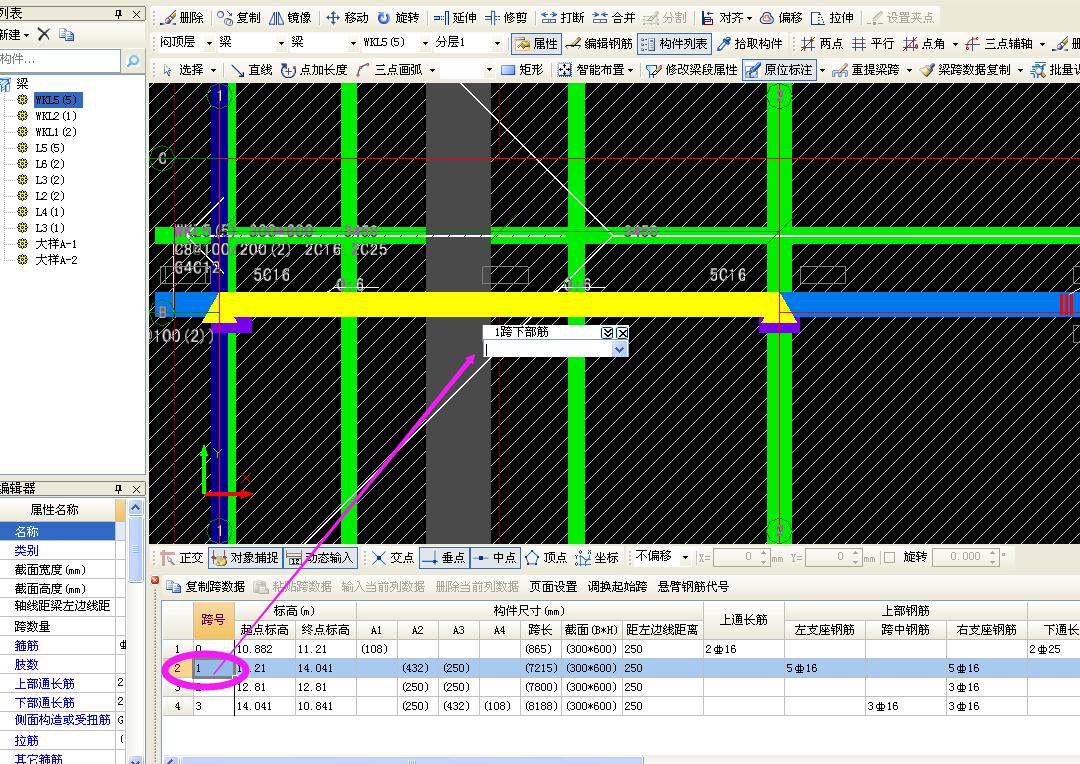Image resolution: width=1080 pixels, height=764 pixels.
Task: Toggle 顶点 vertex snap
Action: (x=547, y=557)
